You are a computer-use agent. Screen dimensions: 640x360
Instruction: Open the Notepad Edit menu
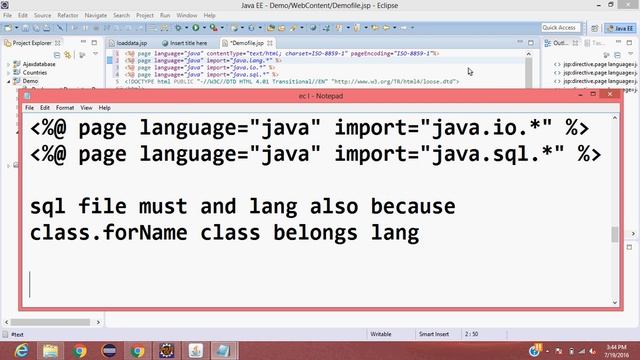(x=44, y=108)
